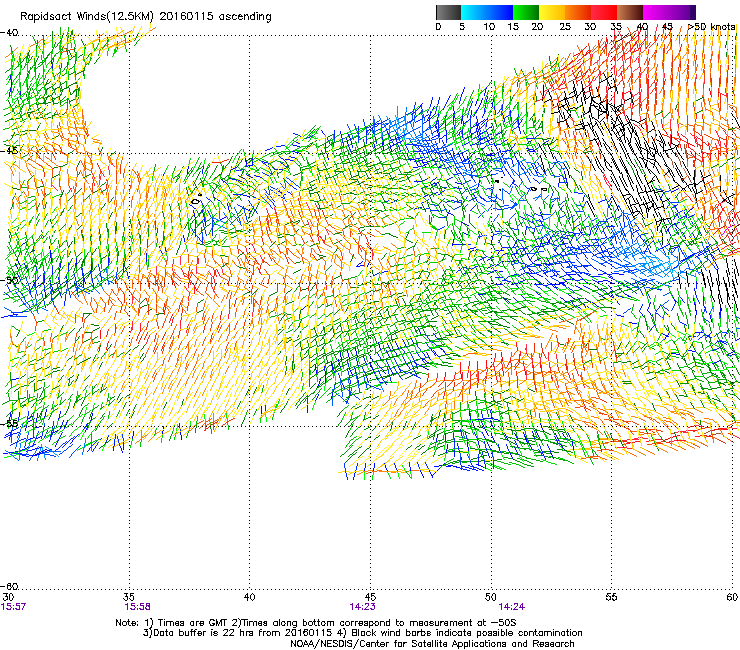The width and height of the screenshot is (740, 650).
Task: Click the '10' value on the color legend
Action: [489, 27]
